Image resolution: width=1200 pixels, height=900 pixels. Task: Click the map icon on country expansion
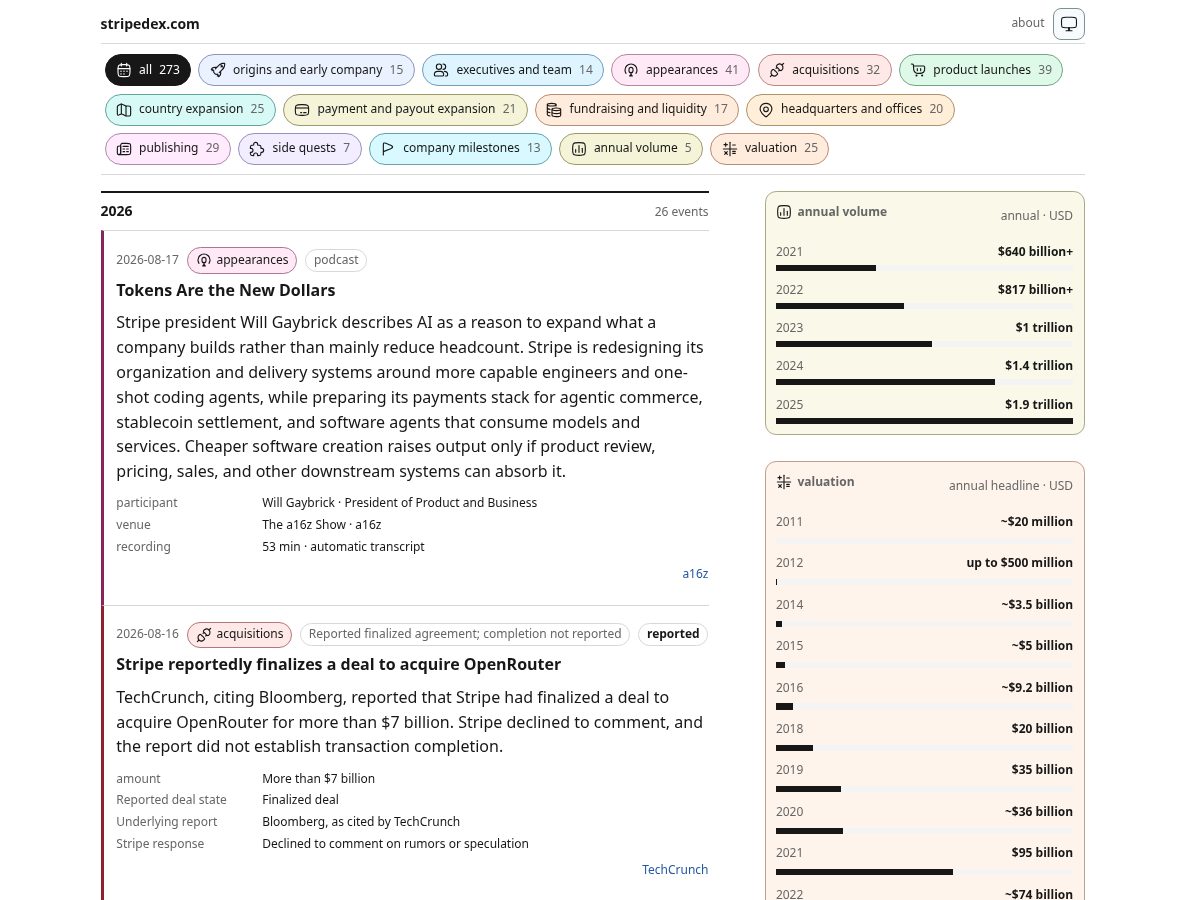(x=124, y=109)
